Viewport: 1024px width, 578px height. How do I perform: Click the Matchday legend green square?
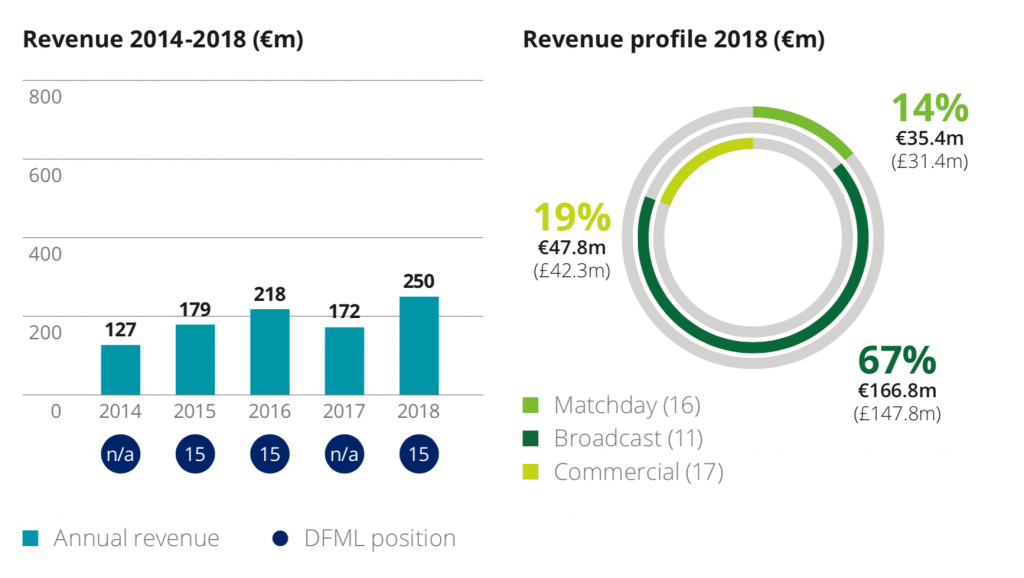tap(530, 405)
